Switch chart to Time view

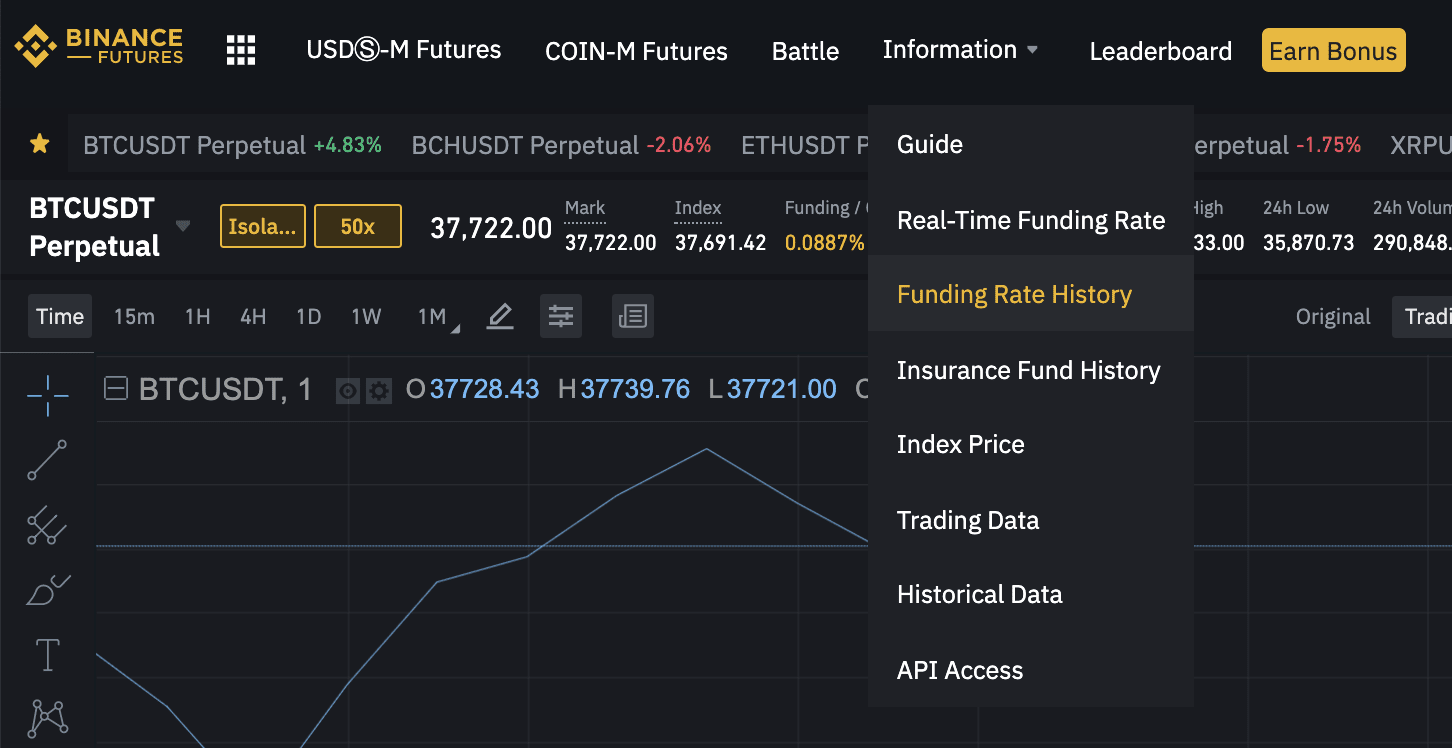point(60,316)
